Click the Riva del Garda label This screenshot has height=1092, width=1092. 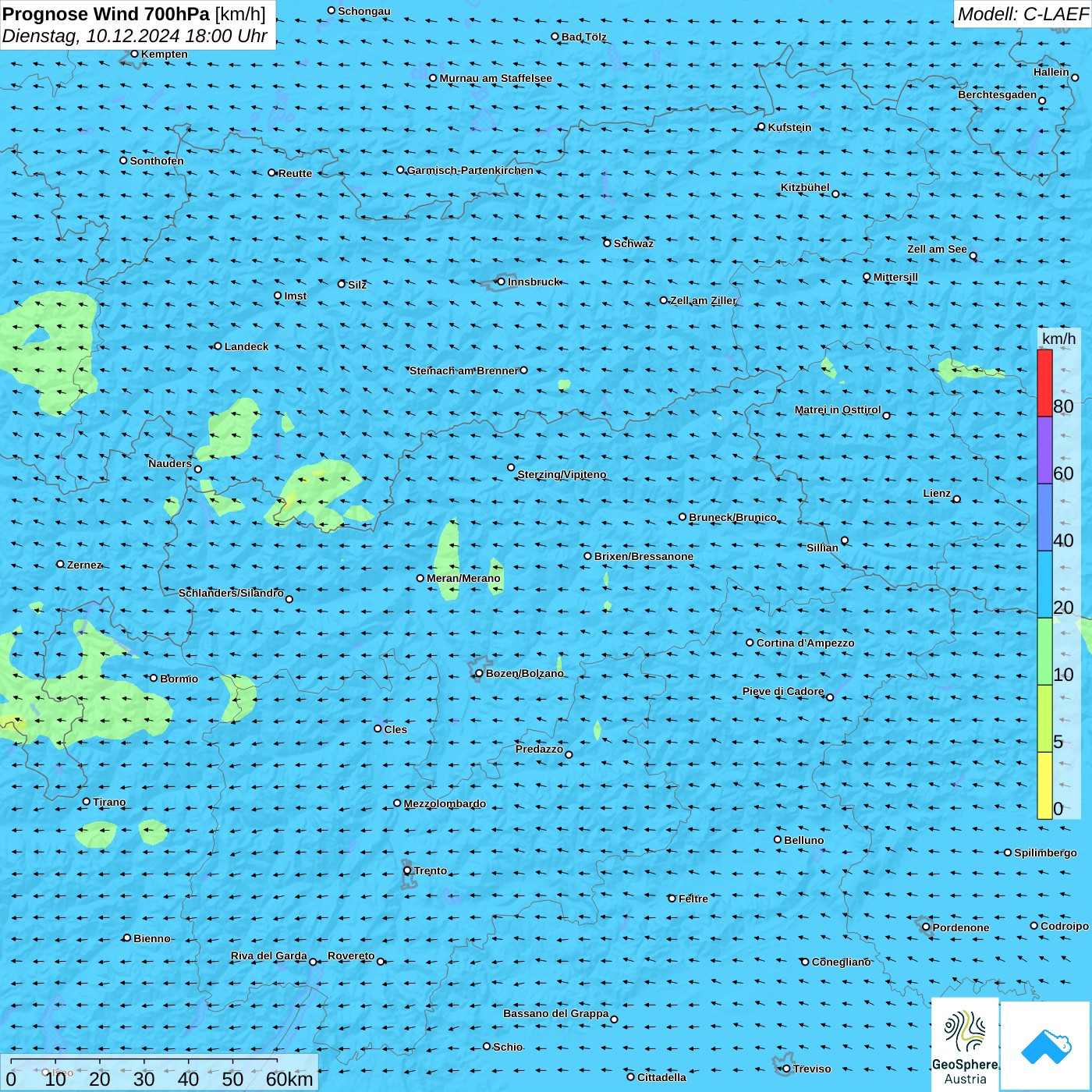268,955
